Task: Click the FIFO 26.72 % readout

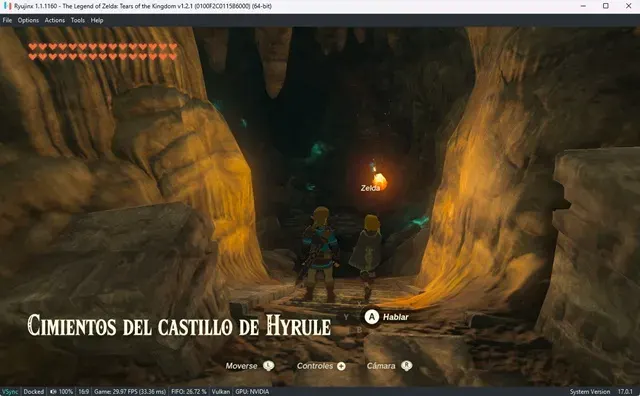Action: point(189,392)
